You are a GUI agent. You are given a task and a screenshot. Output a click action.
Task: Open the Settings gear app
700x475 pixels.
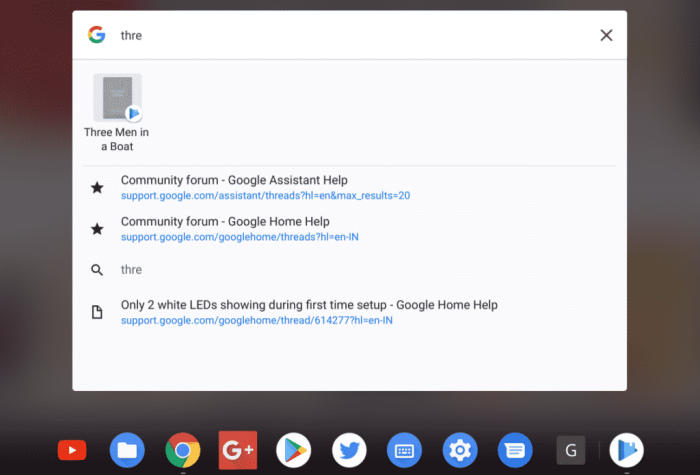point(460,450)
